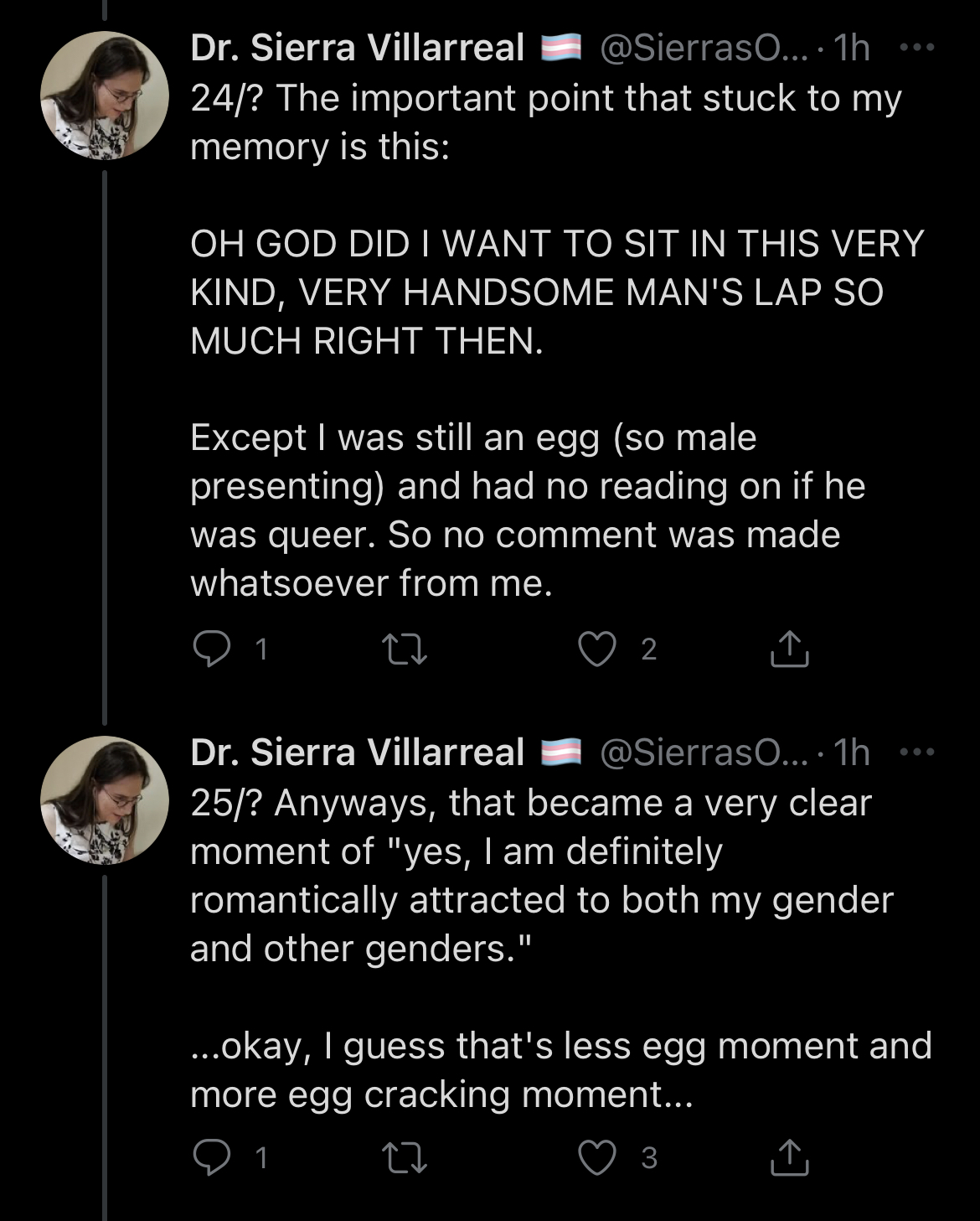Like the 25/? tweet

597,1157
